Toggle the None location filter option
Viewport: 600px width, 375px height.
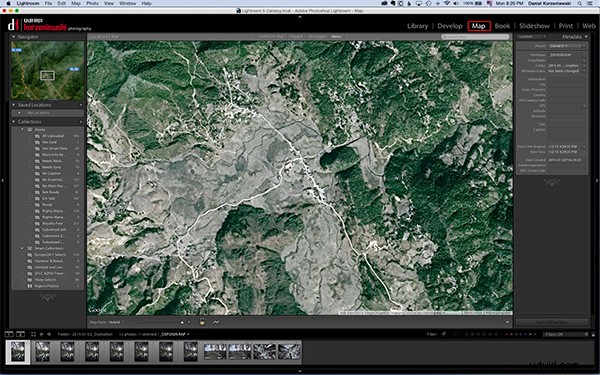pos(336,37)
